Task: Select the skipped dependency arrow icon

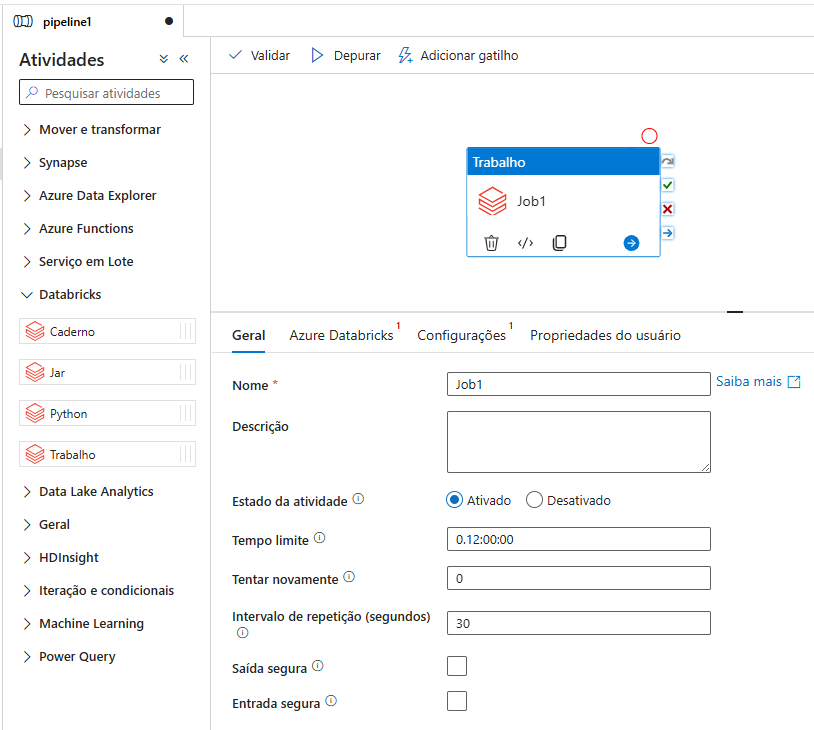Action: pos(668,161)
